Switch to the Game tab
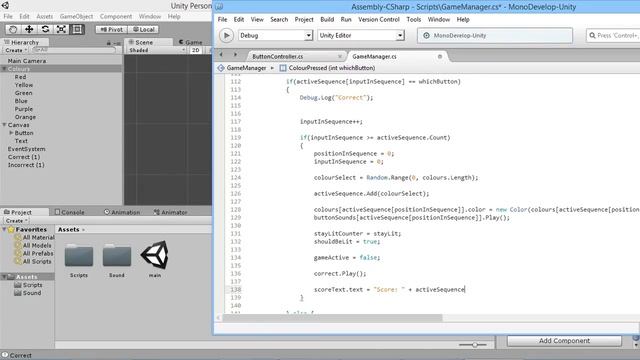This screenshot has height=360, width=640. (190, 42)
